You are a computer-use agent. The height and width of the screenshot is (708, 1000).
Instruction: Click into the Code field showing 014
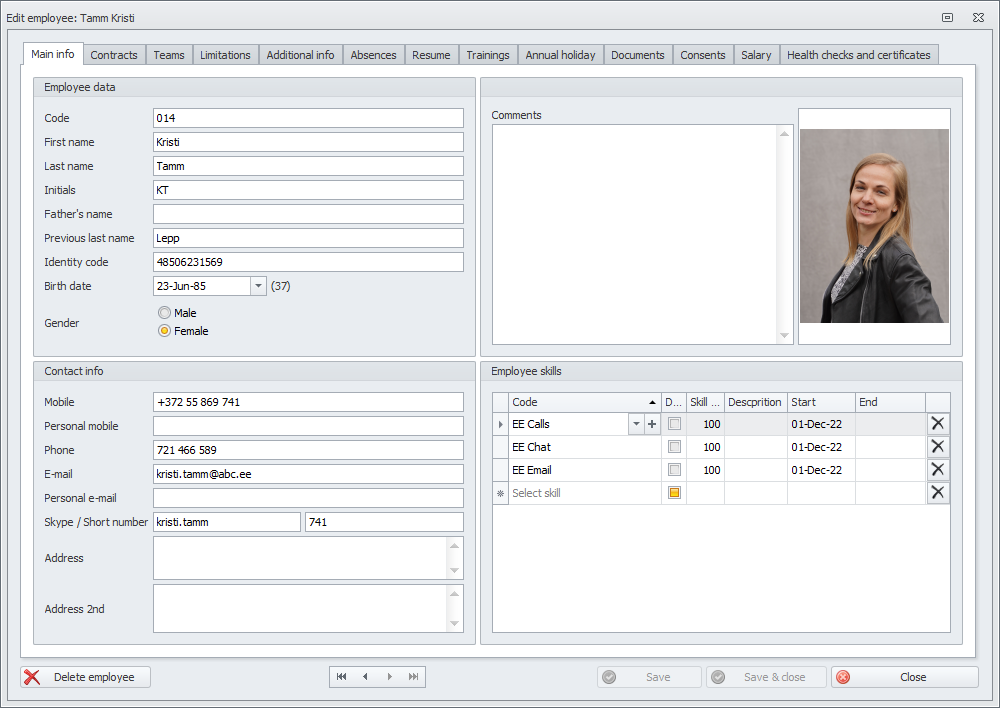[x=308, y=118]
